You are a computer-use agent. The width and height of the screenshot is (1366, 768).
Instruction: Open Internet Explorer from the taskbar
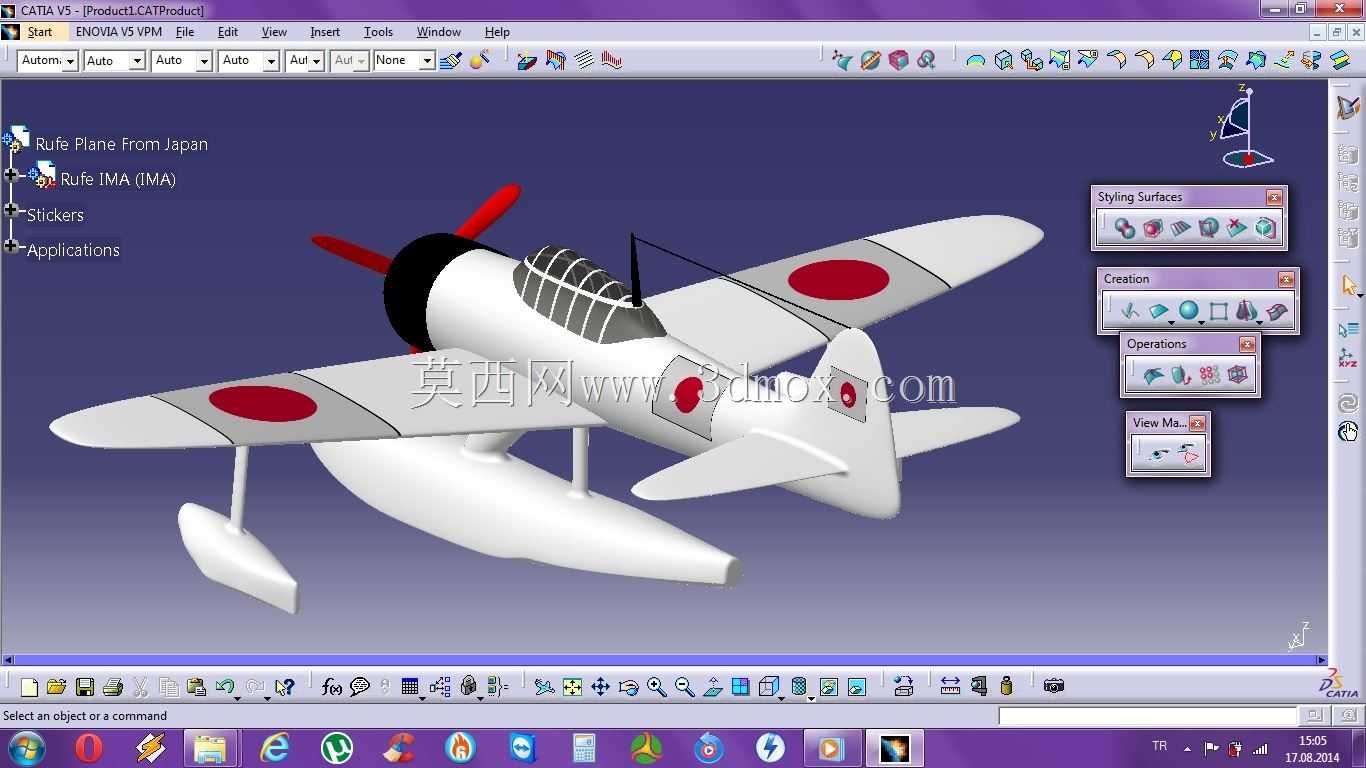click(274, 747)
